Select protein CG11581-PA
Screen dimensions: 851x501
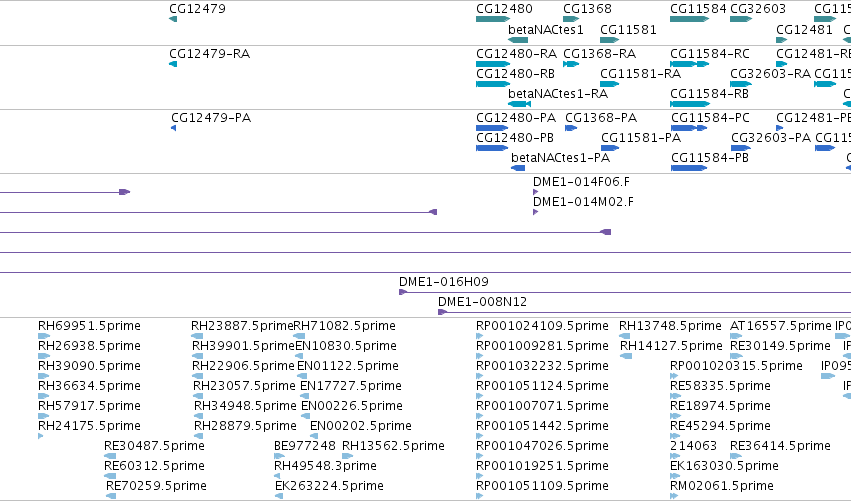[x=641, y=138]
